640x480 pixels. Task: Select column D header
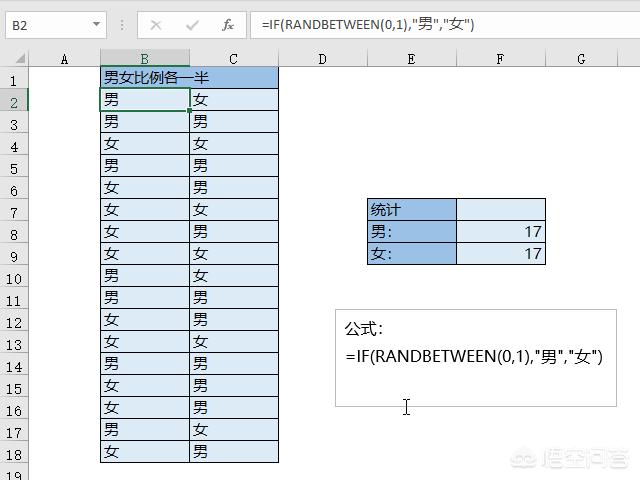[x=323, y=59]
